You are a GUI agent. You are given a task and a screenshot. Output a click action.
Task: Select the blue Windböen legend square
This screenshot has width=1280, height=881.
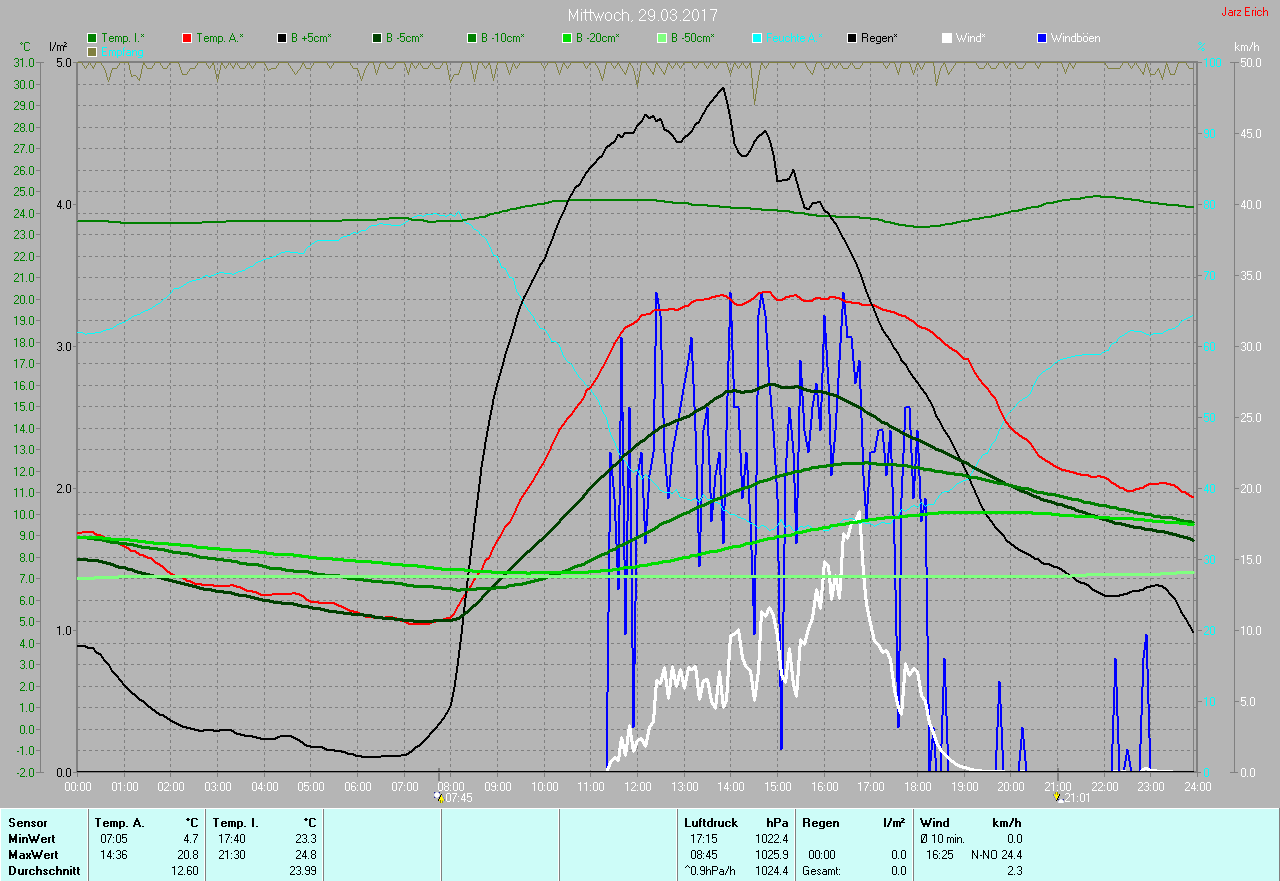coord(1043,38)
